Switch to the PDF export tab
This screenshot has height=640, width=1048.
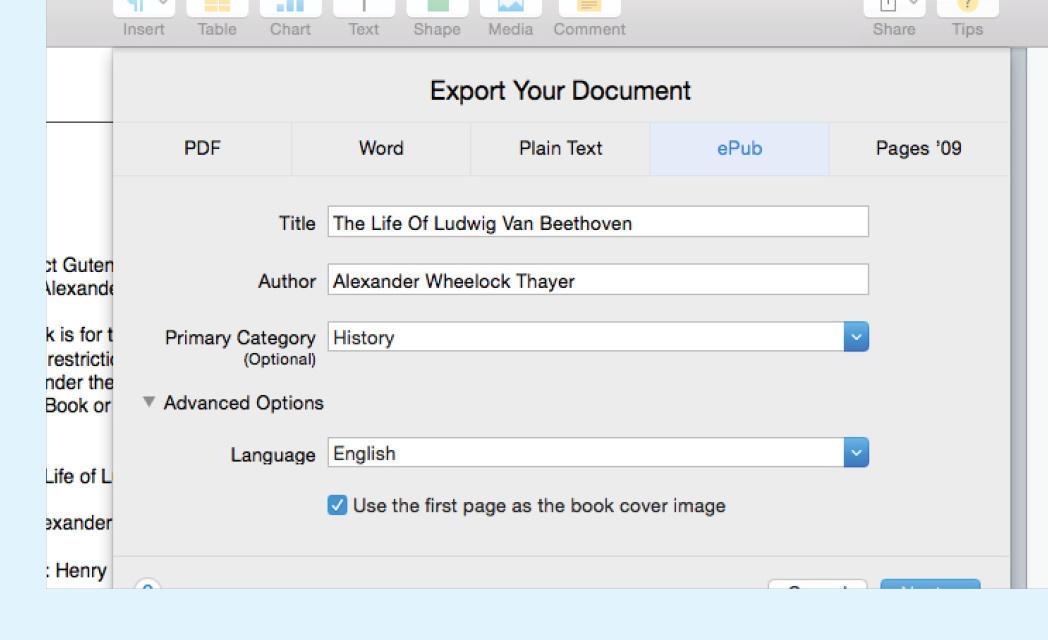(203, 148)
